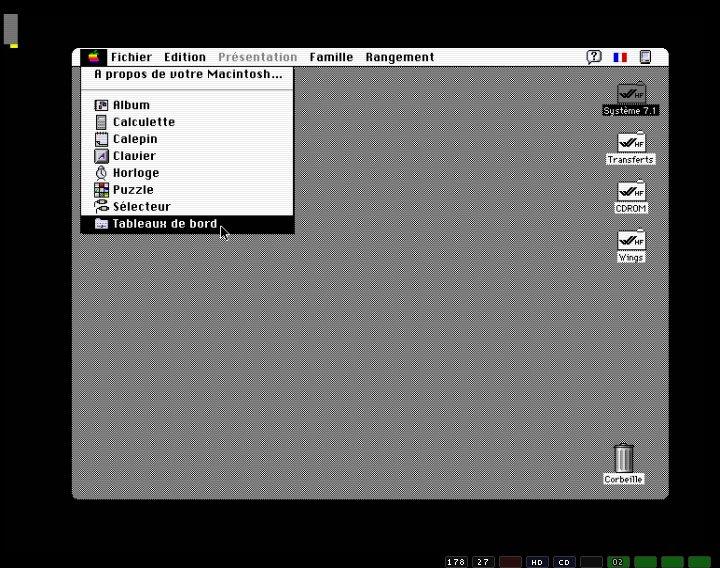Click the Corbeille label text
720x568 pixels.
coord(624,479)
